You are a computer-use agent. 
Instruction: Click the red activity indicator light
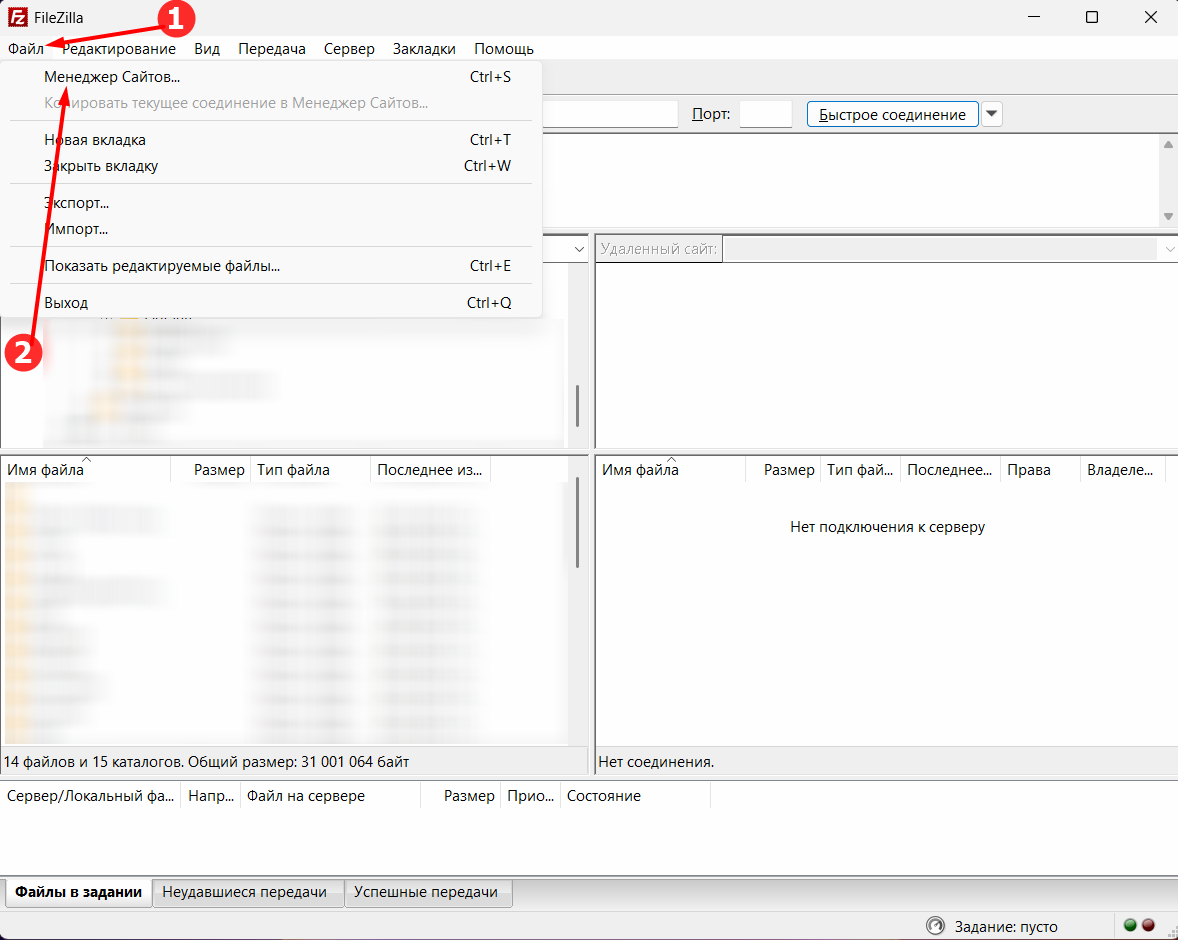[1149, 925]
